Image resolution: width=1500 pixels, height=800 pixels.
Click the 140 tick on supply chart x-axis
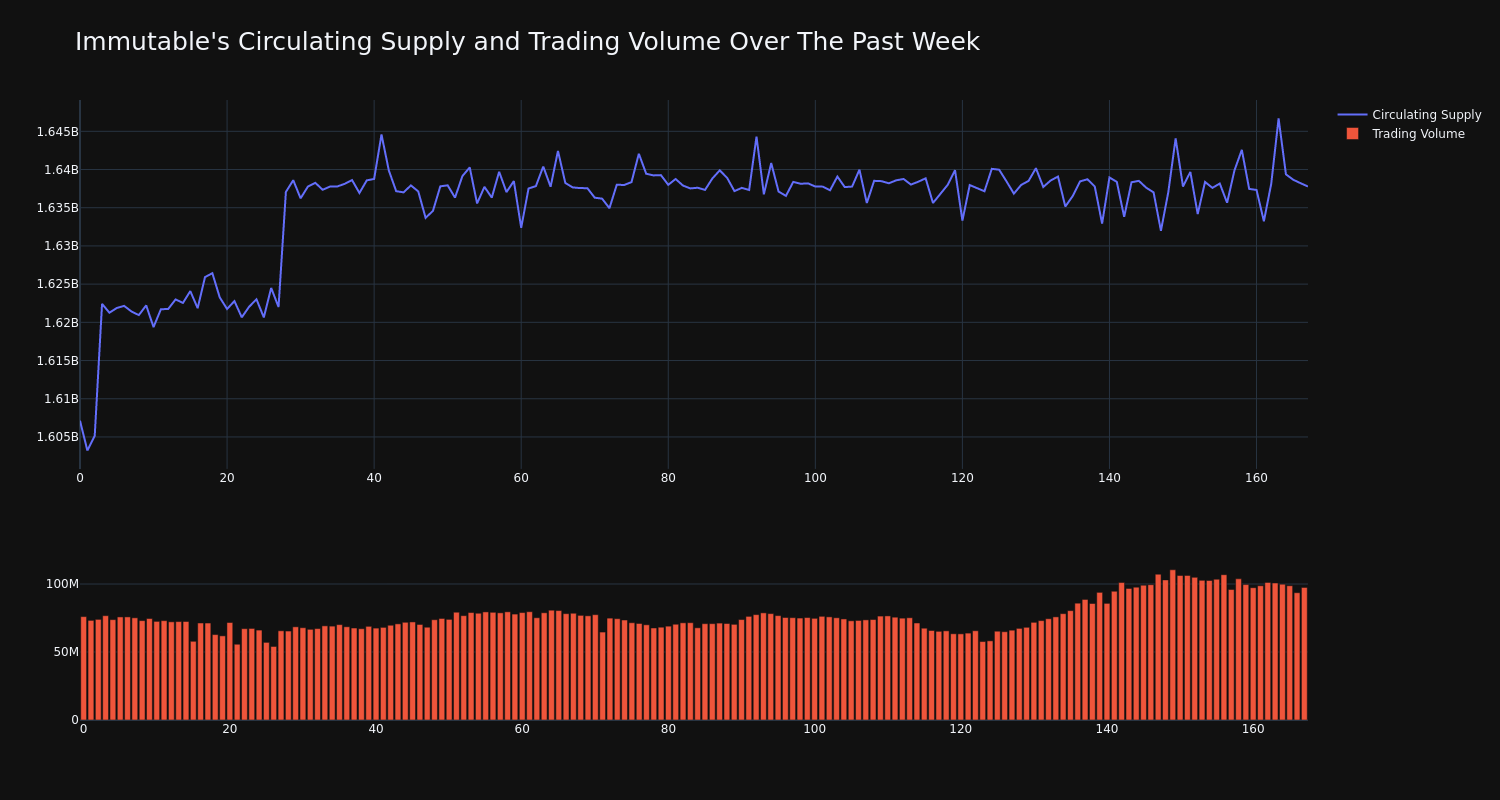tap(1109, 478)
